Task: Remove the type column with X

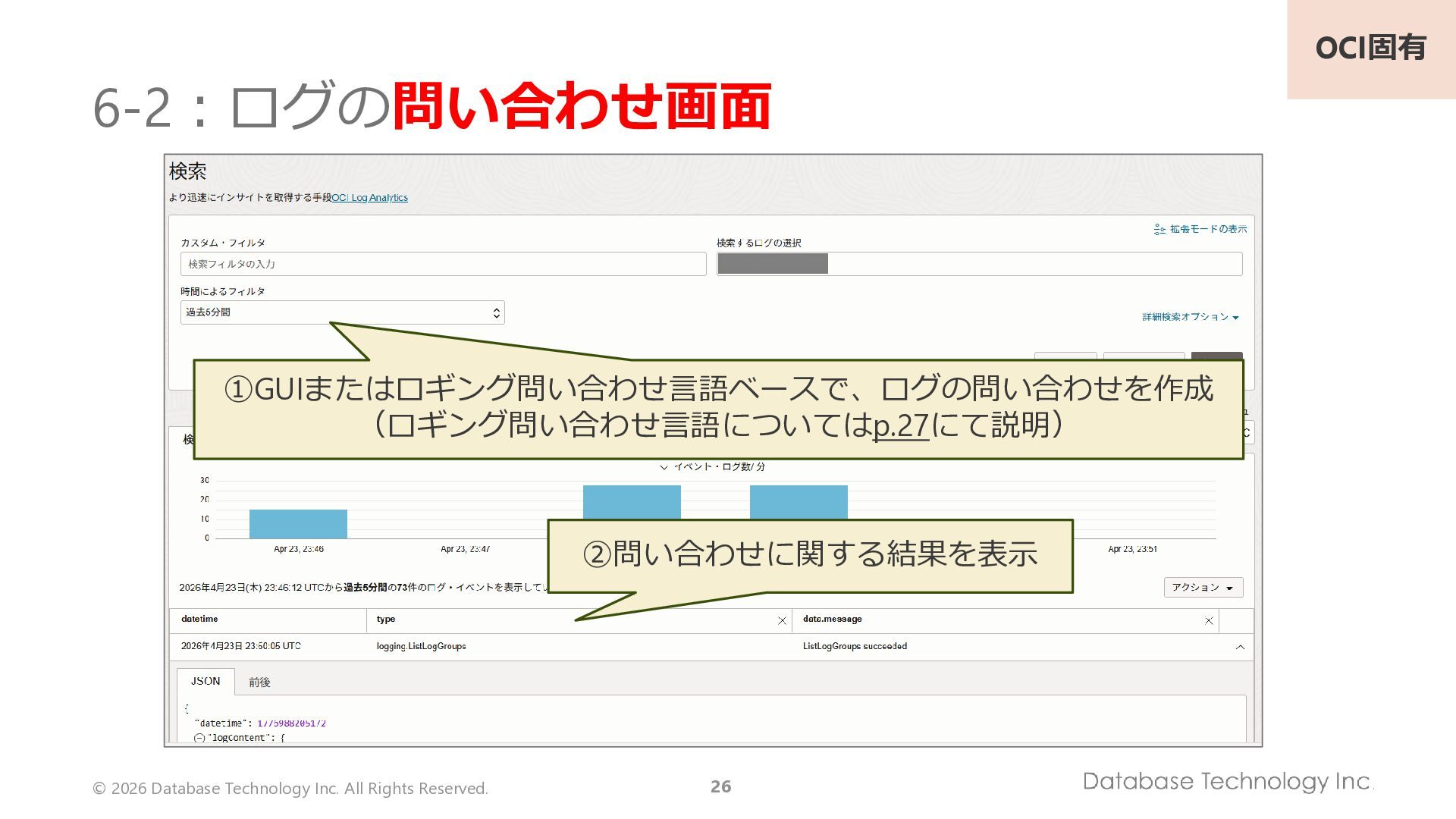Action: (782, 620)
